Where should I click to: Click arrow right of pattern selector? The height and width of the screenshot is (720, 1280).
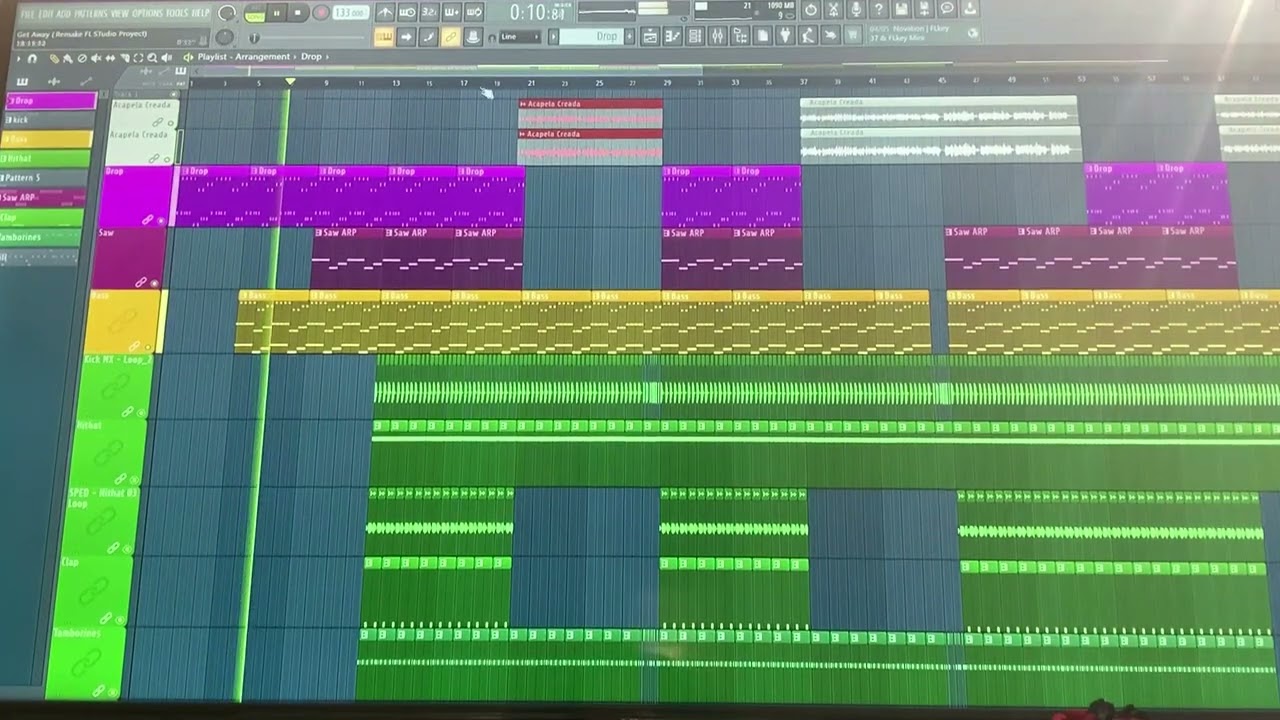pos(630,37)
